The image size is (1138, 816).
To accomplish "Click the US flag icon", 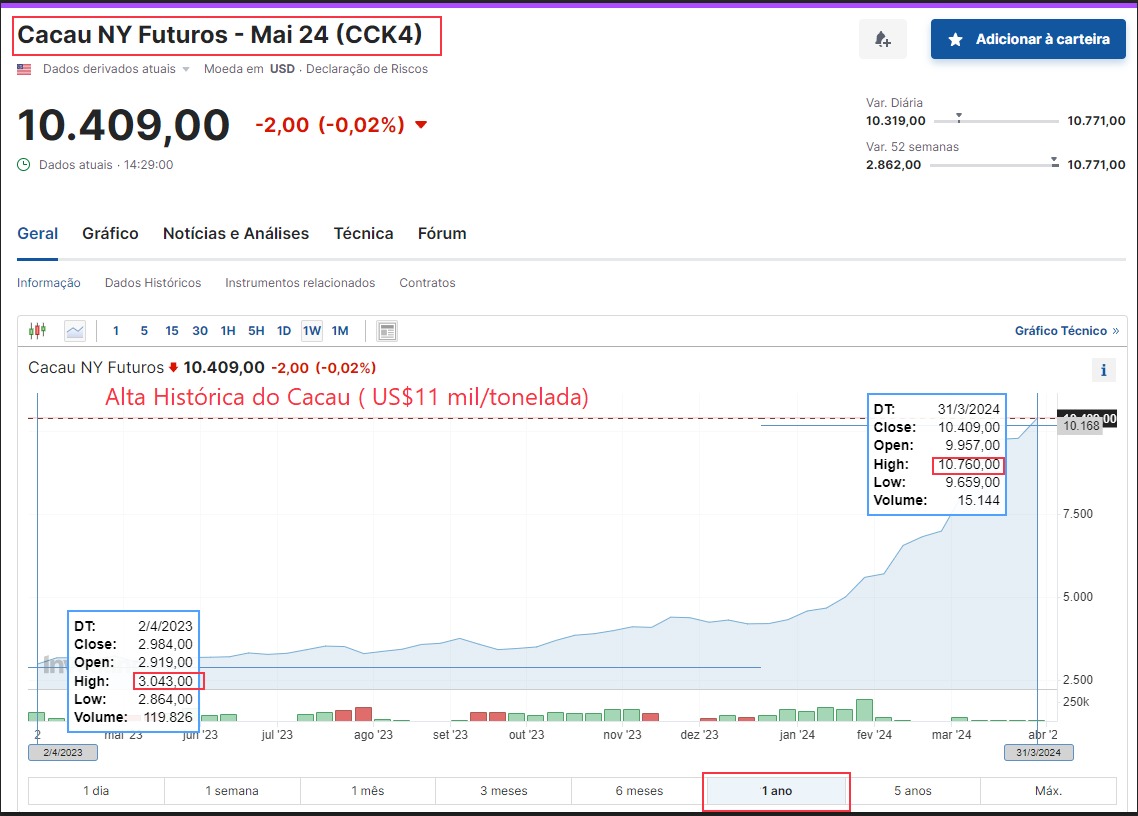I will pos(24,69).
